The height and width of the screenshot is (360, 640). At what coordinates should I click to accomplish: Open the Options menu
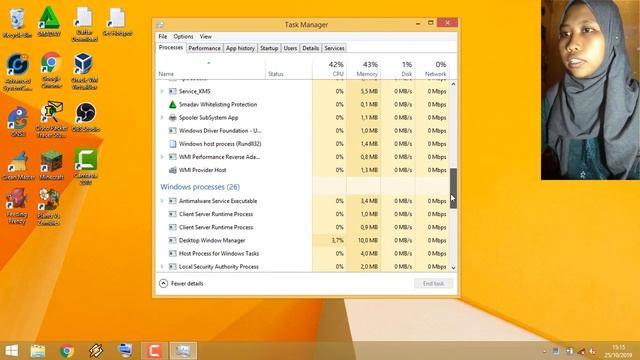click(x=183, y=36)
